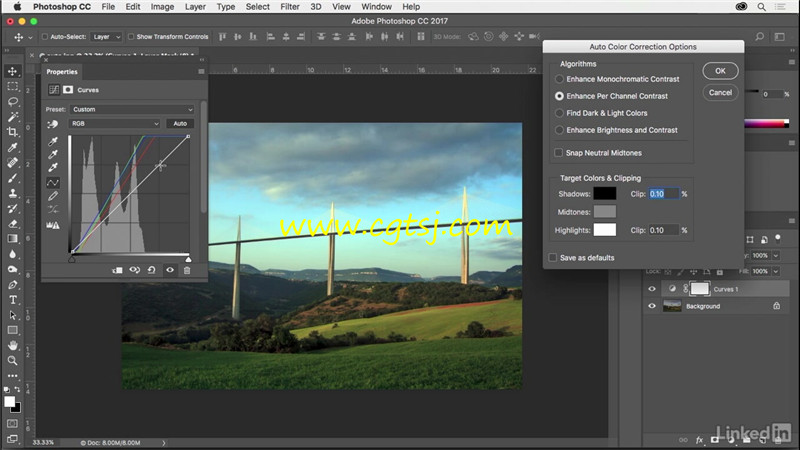Screen dimensions: 800x450
Task: Select the Move tool in the toolbar
Action: (12, 71)
